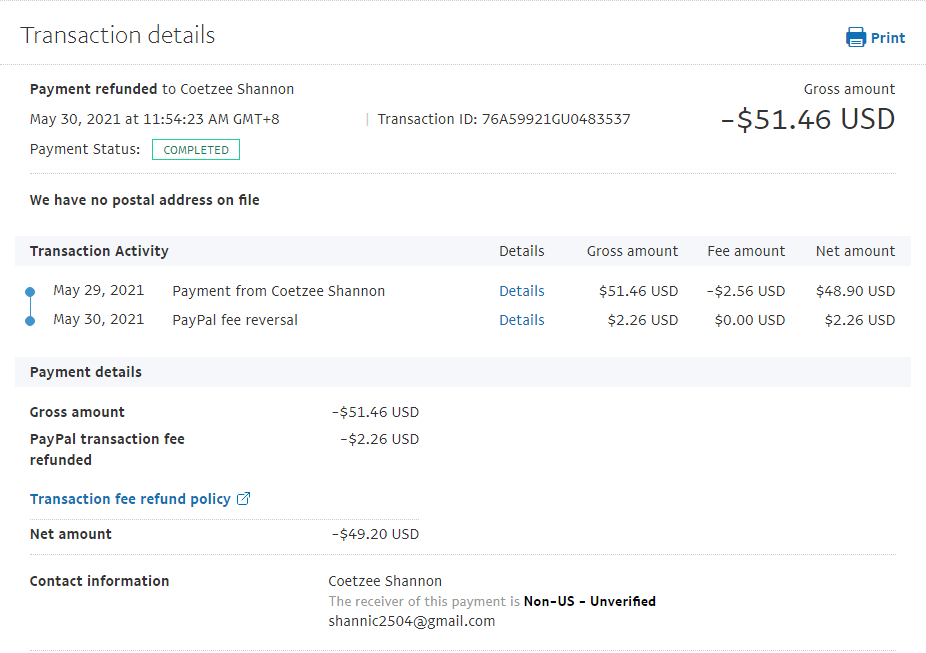926x653 pixels.
Task: Select the PayPal fee reversal row text
Action: pyautogui.click(x=235, y=320)
